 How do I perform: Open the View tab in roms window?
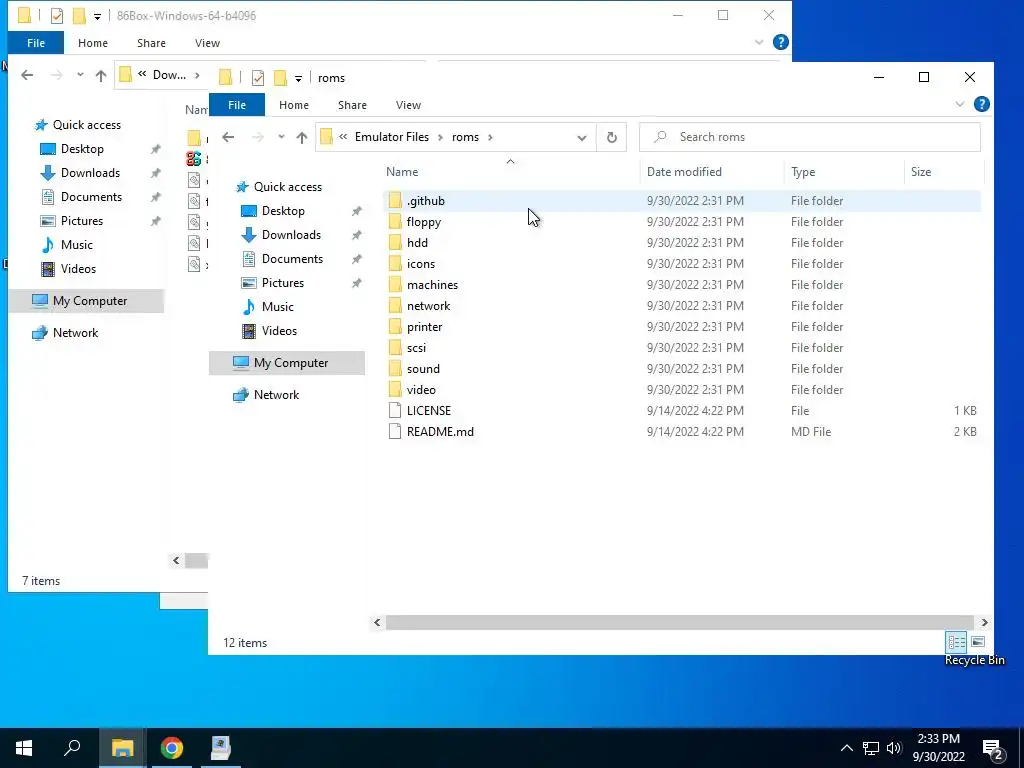tap(408, 105)
